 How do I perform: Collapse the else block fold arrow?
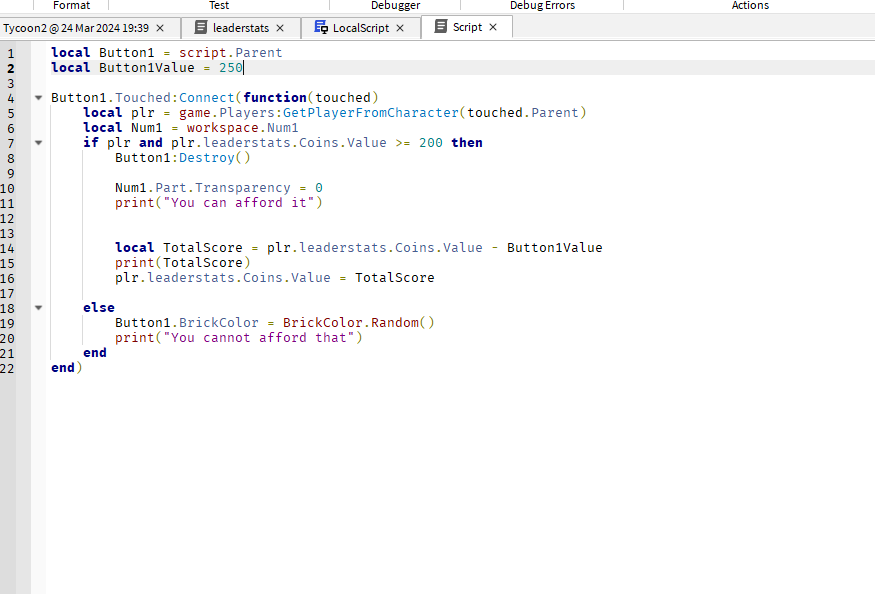38,308
